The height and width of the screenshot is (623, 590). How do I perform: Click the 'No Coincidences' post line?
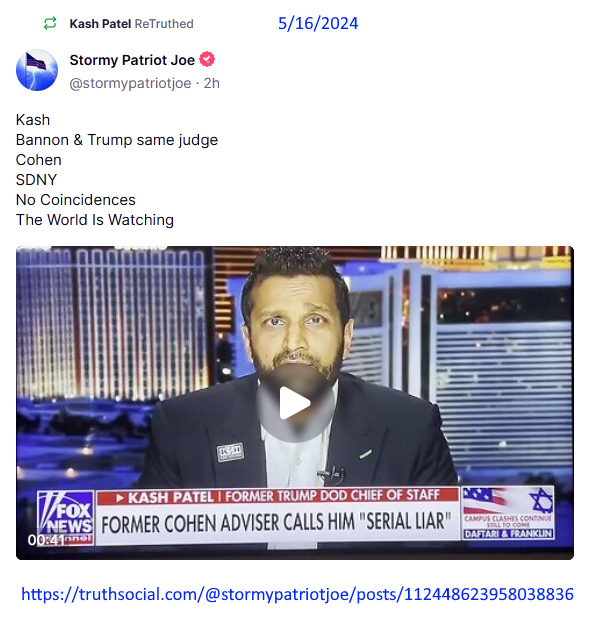[x=75, y=200]
